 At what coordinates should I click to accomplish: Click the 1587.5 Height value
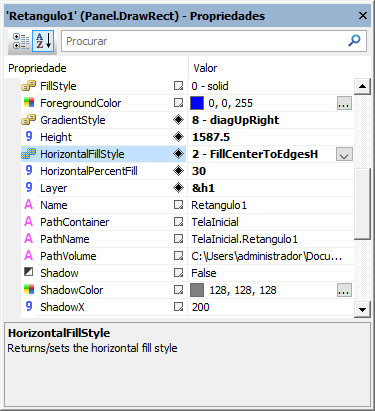(211, 137)
